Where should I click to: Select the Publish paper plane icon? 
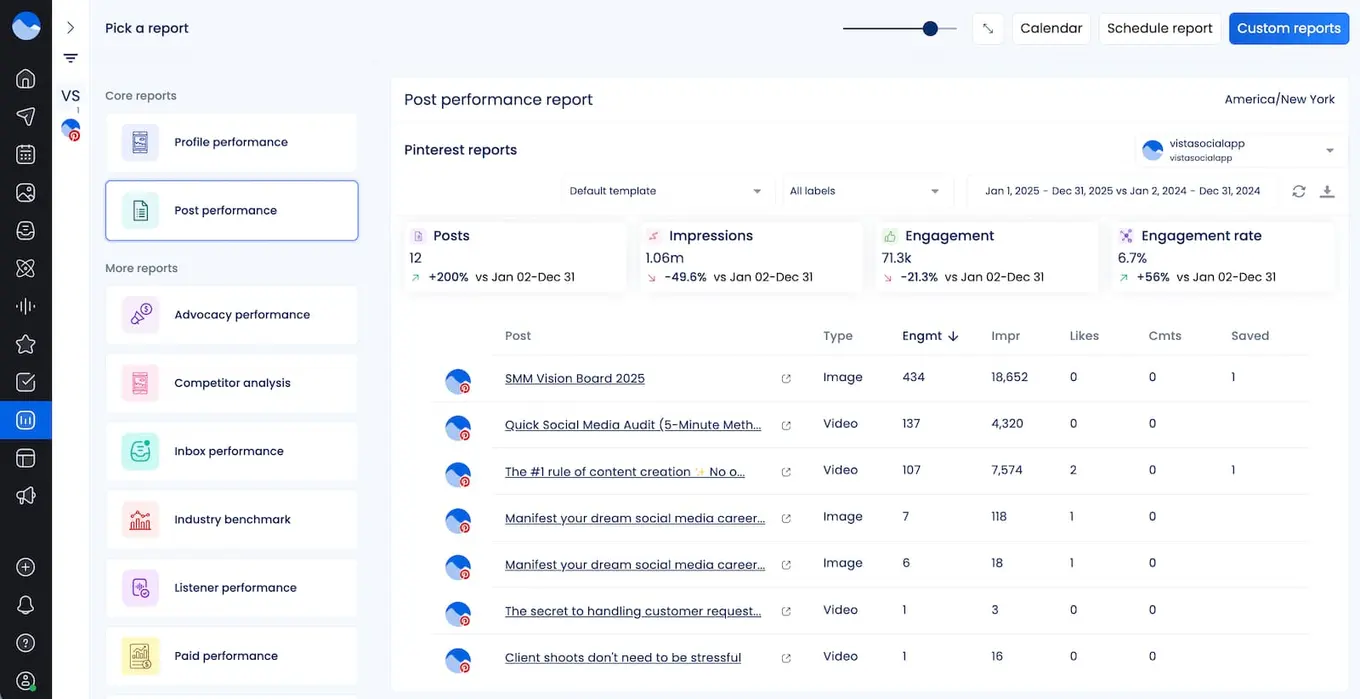[25, 116]
